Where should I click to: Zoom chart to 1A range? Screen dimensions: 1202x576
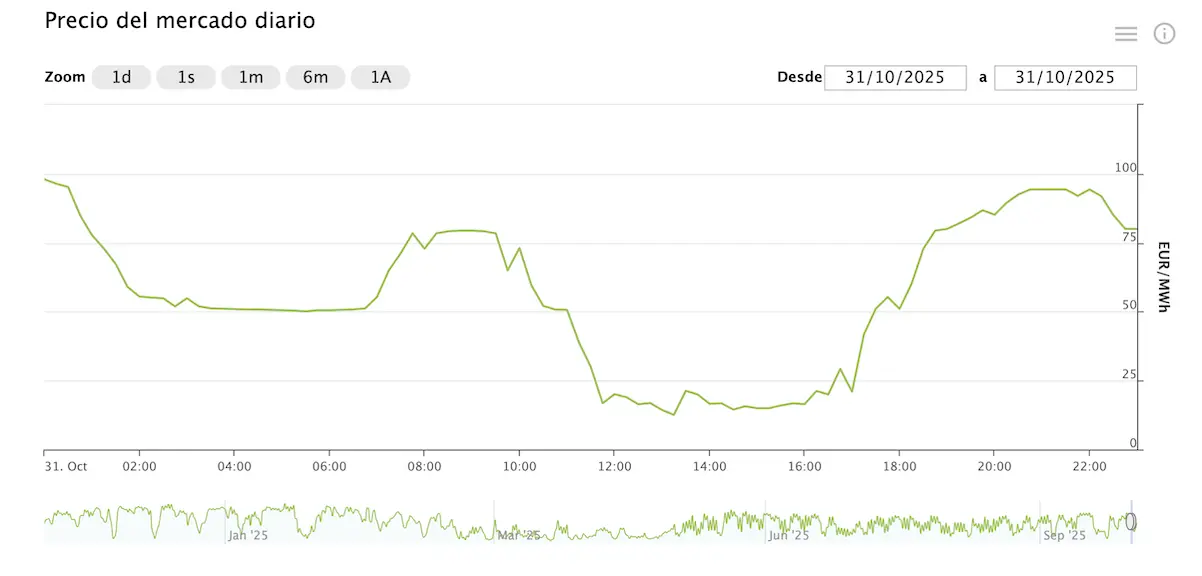coord(380,77)
